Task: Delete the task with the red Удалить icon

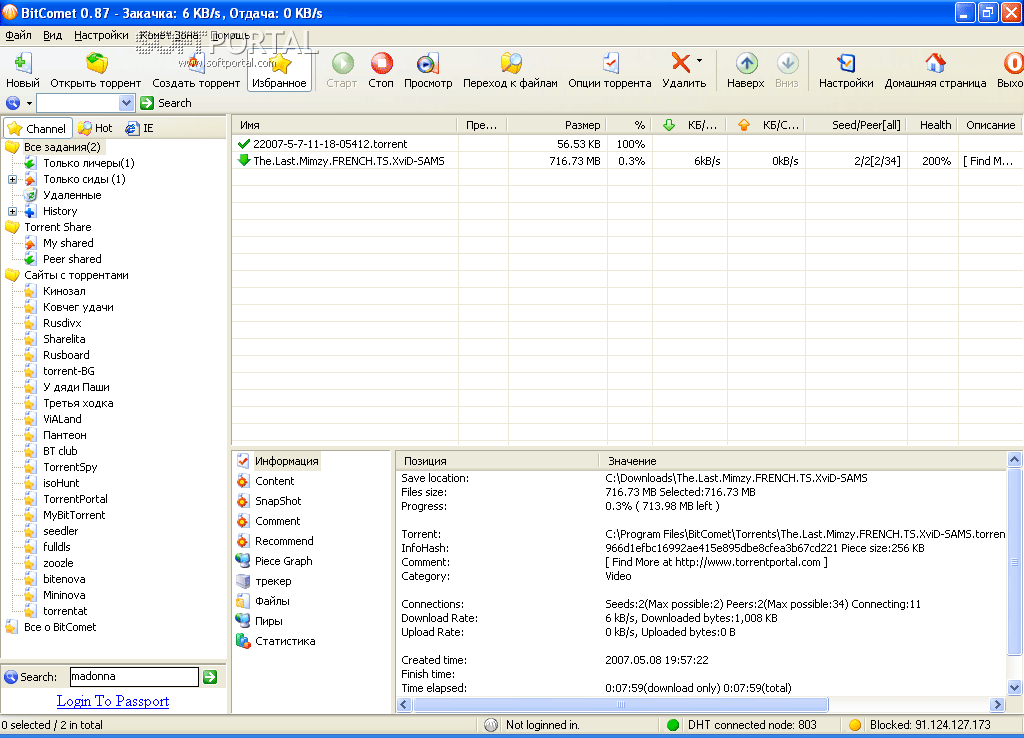Action: point(680,63)
